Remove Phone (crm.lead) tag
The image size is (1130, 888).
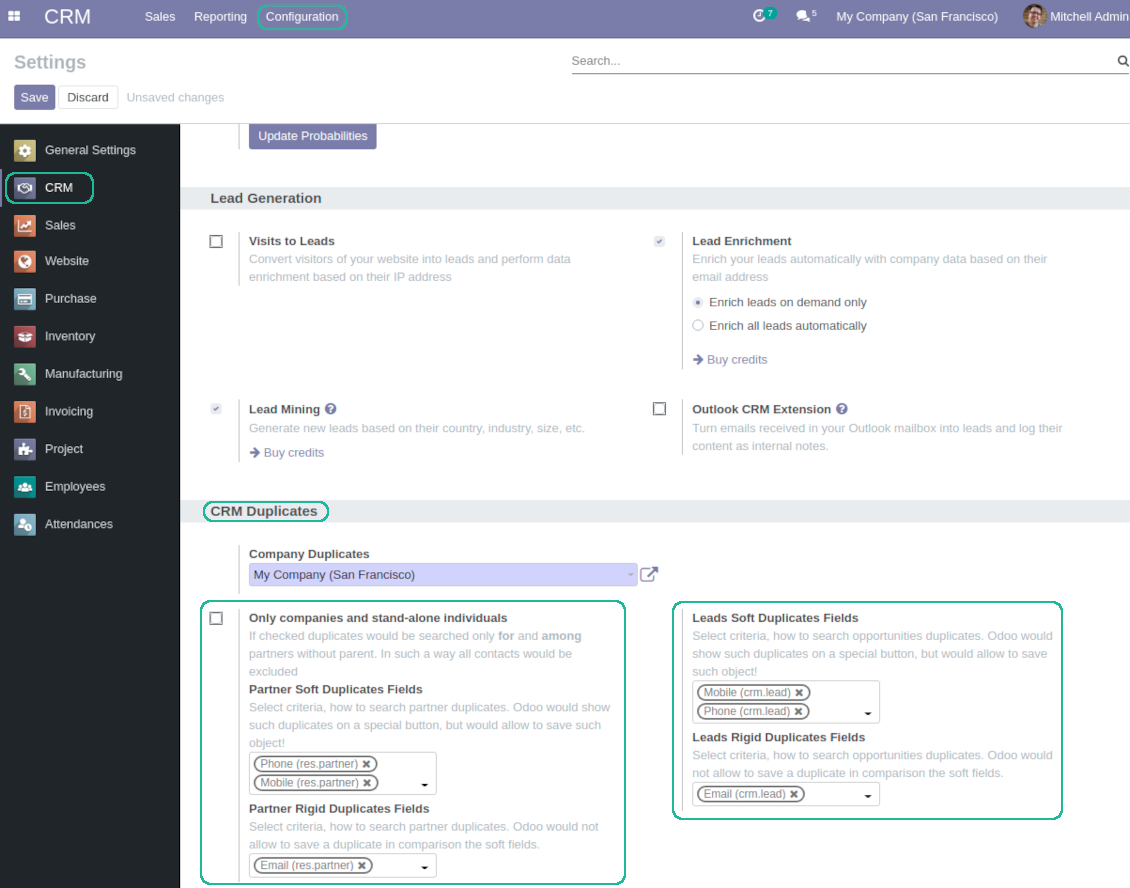click(798, 711)
